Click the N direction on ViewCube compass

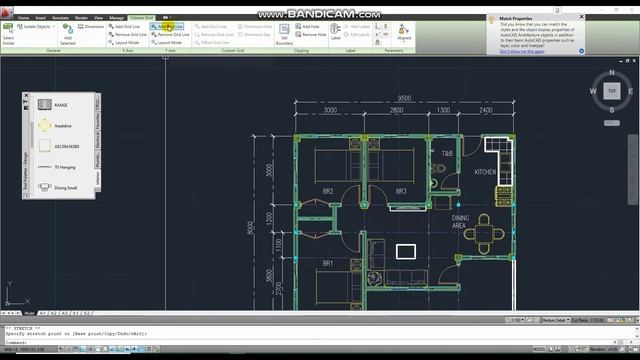point(612,72)
